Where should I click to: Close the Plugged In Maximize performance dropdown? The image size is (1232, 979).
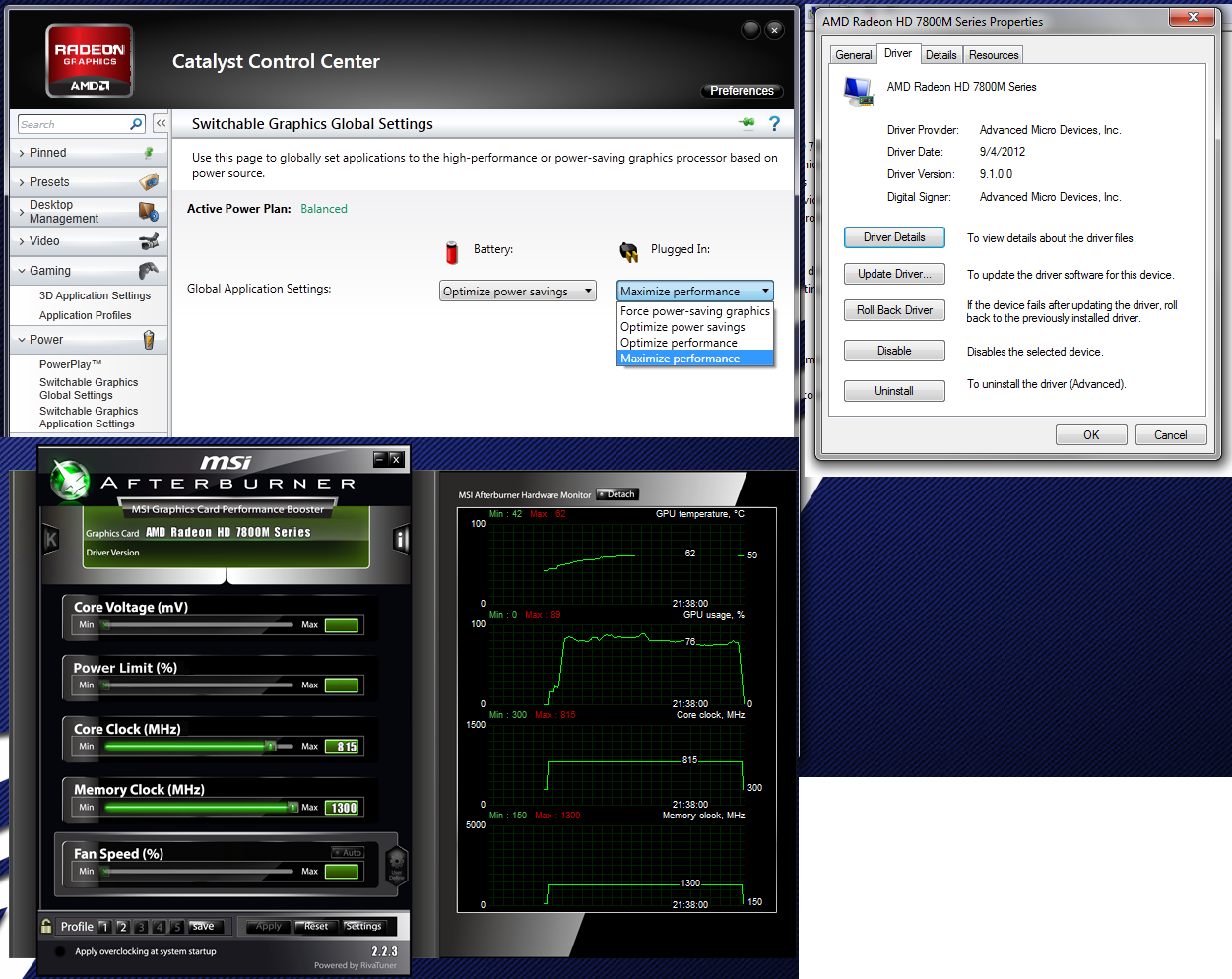pos(695,291)
